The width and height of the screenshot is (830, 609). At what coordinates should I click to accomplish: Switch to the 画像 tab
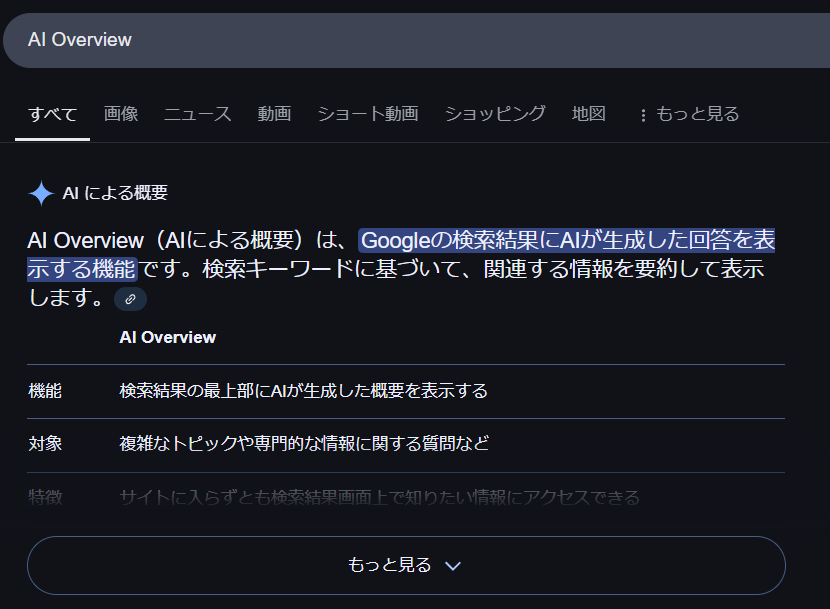click(121, 114)
